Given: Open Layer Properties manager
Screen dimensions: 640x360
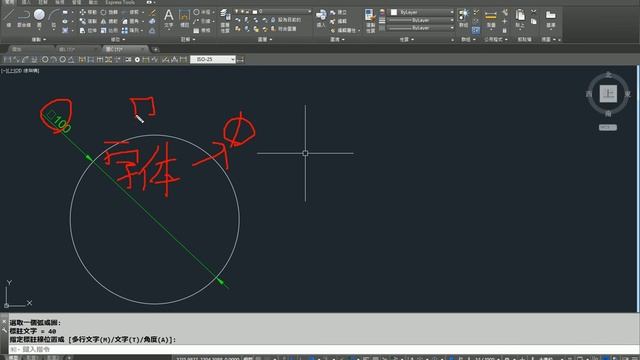Looking at the screenshot, I should click(225, 20).
